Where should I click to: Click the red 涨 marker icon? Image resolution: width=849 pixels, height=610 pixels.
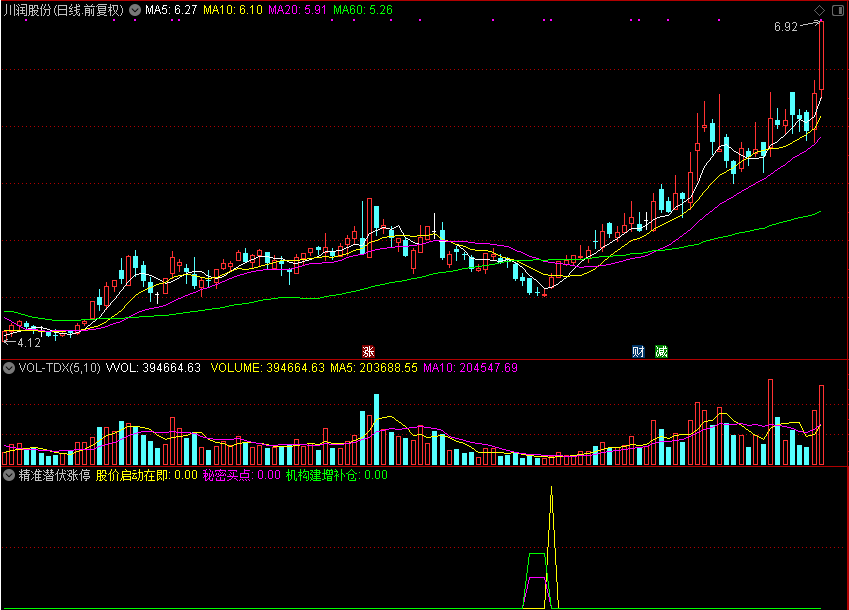(368, 351)
